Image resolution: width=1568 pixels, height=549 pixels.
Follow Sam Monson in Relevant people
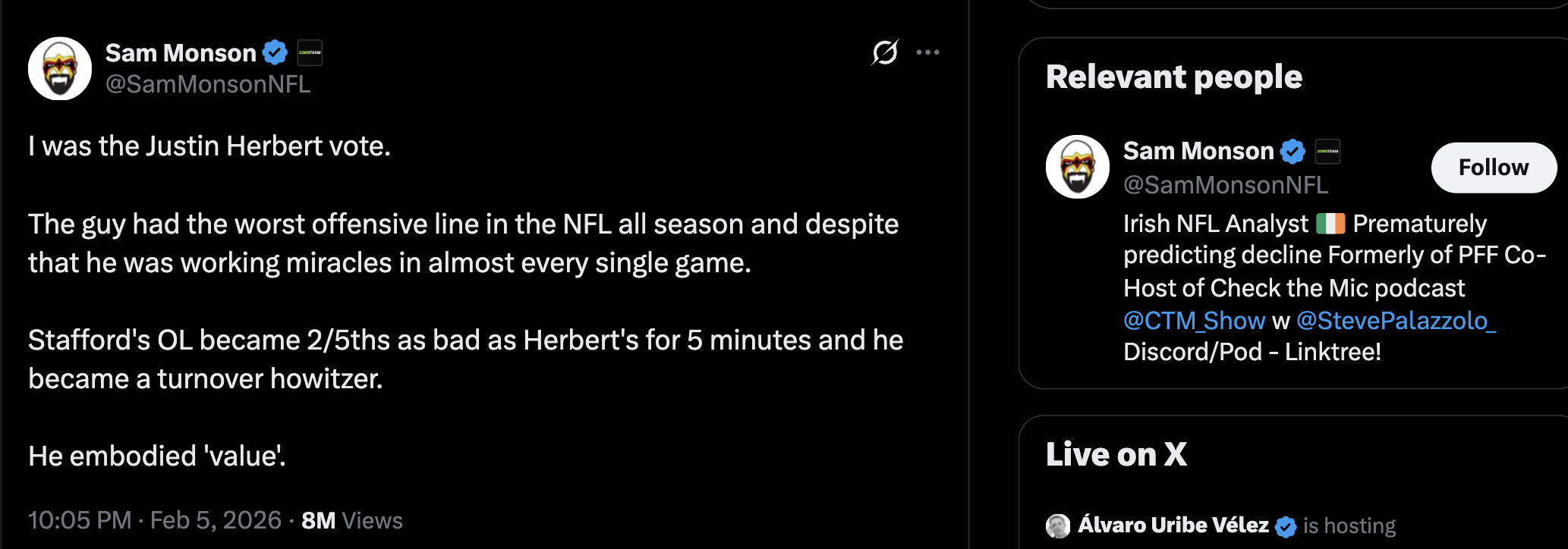point(1493,168)
